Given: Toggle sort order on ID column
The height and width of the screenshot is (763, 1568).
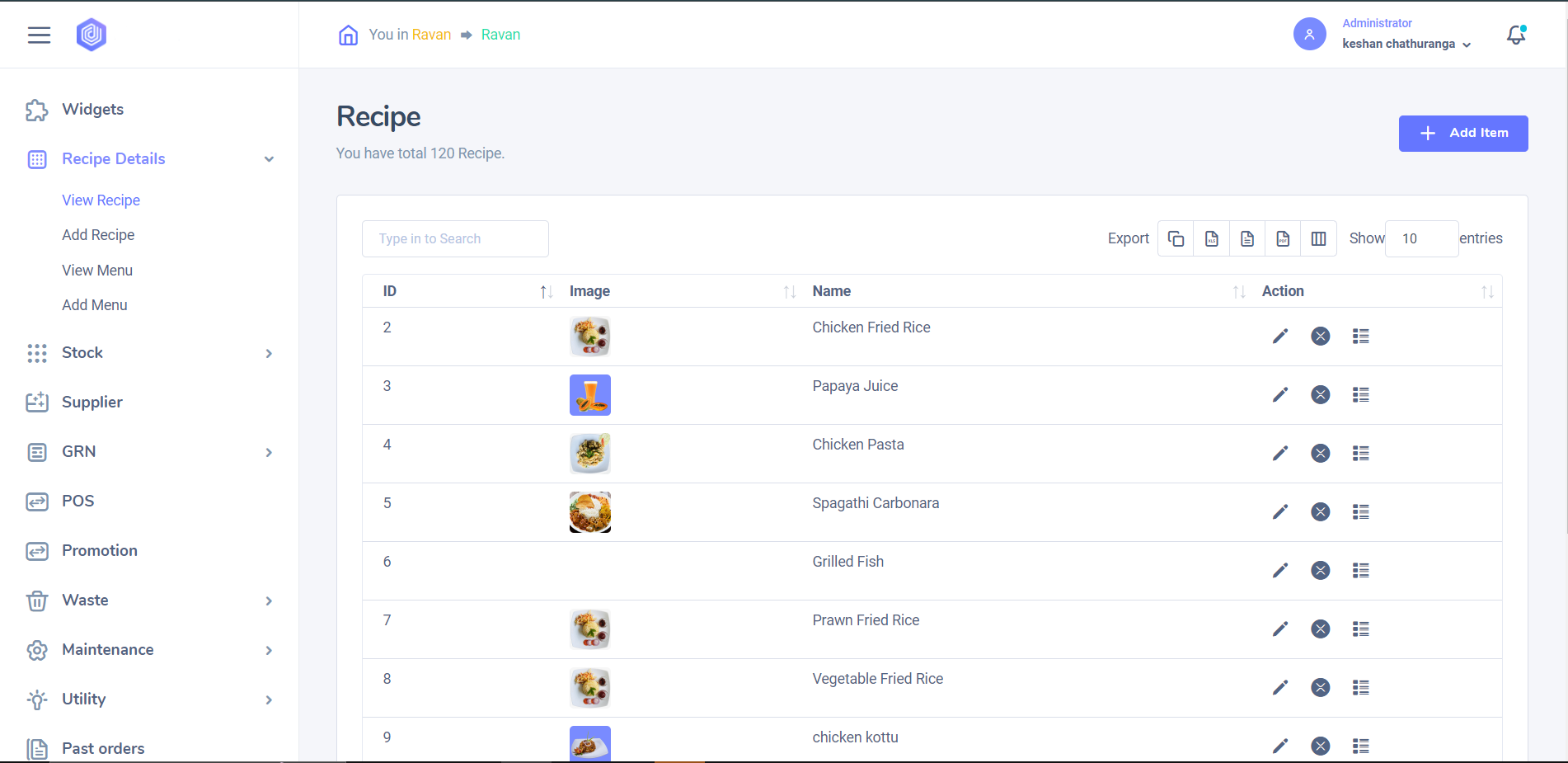Looking at the screenshot, I should click(x=545, y=291).
